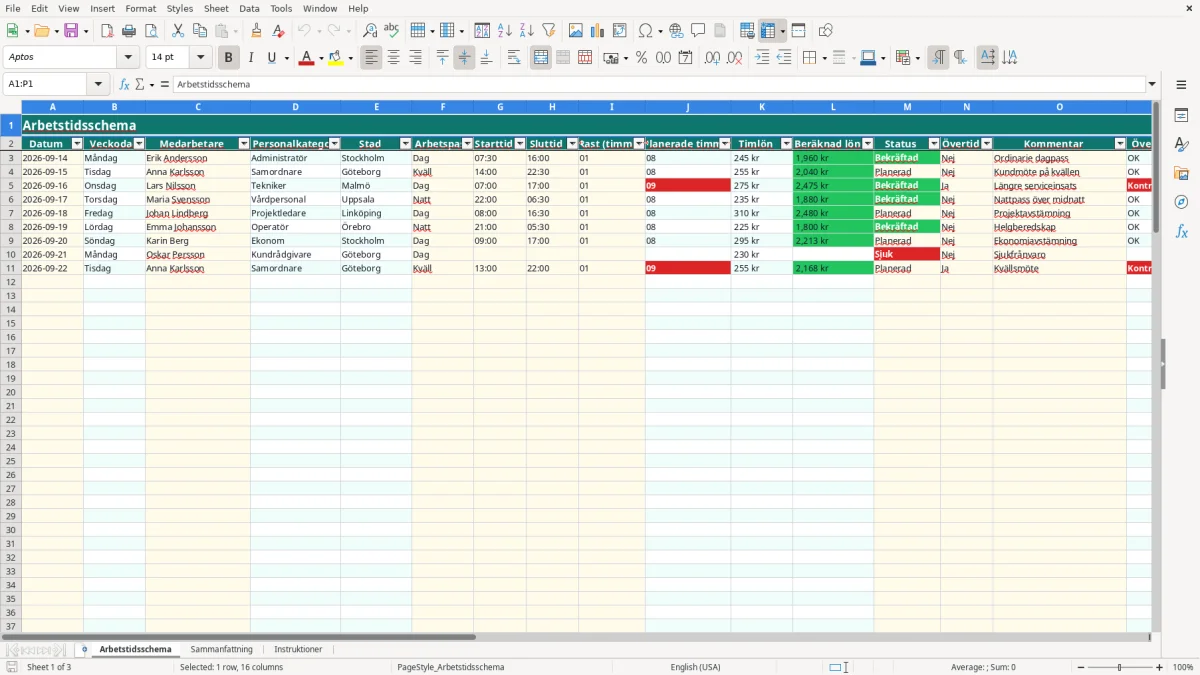The height and width of the screenshot is (675, 1200).
Task: Open sidebar Gallery panel
Action: 1181,173
